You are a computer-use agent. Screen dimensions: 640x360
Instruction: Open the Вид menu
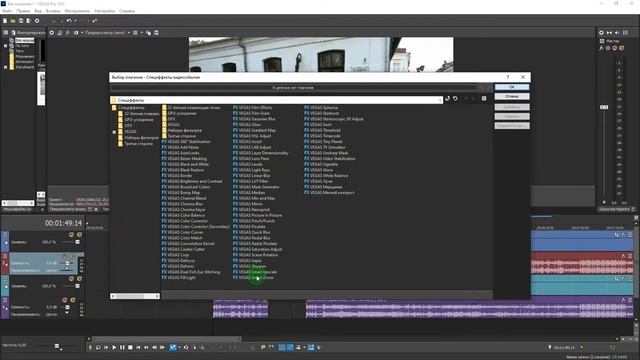click(x=38, y=11)
